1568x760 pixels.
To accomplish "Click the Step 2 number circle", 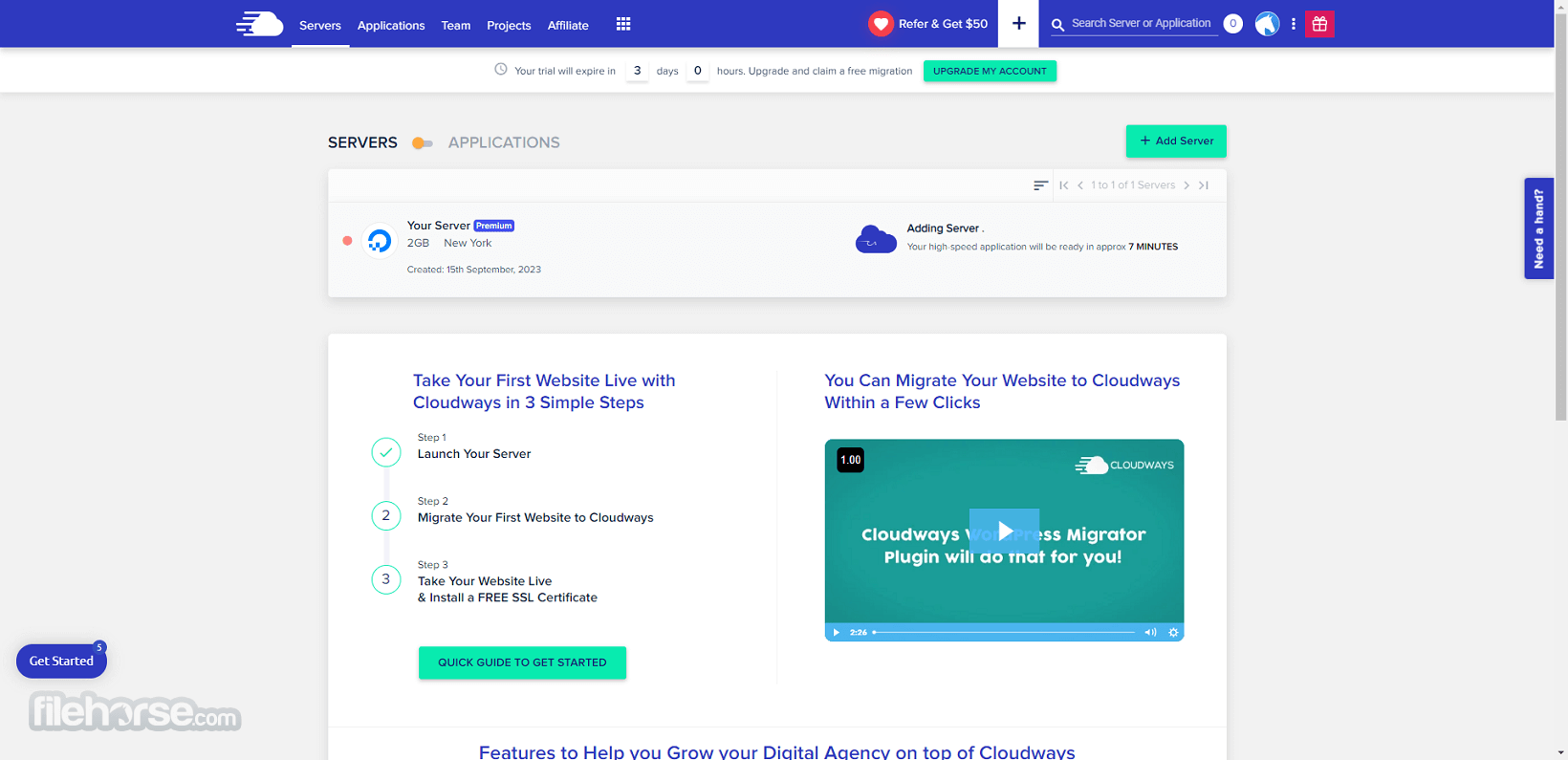I will 386,516.
